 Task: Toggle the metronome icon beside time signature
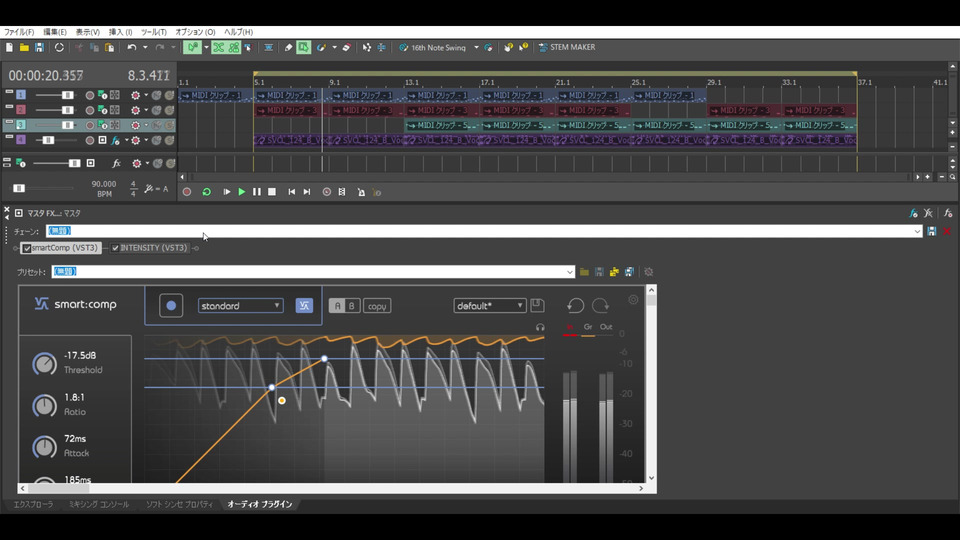(149, 189)
